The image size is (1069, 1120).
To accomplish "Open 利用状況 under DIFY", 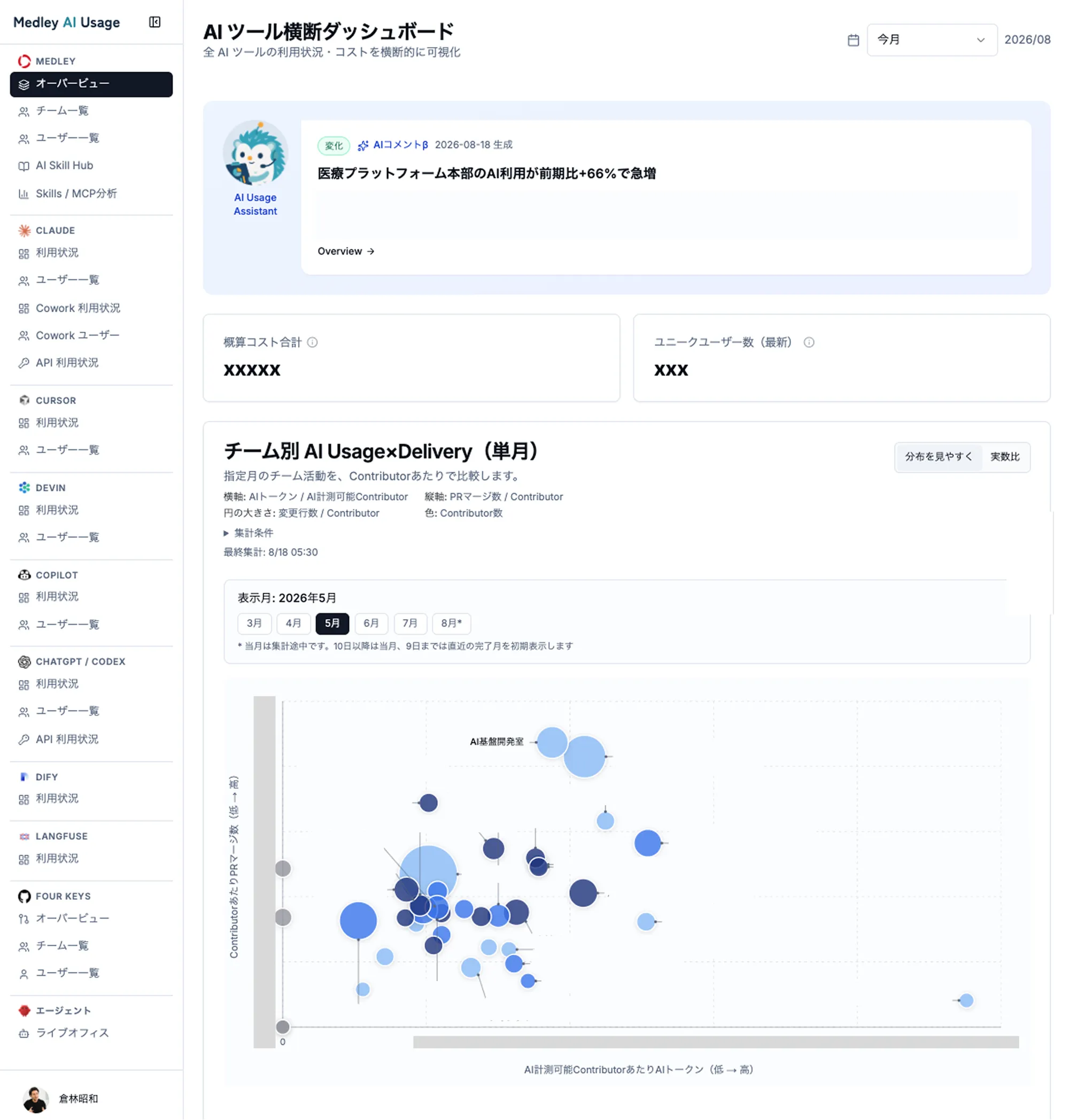I will (91, 798).
